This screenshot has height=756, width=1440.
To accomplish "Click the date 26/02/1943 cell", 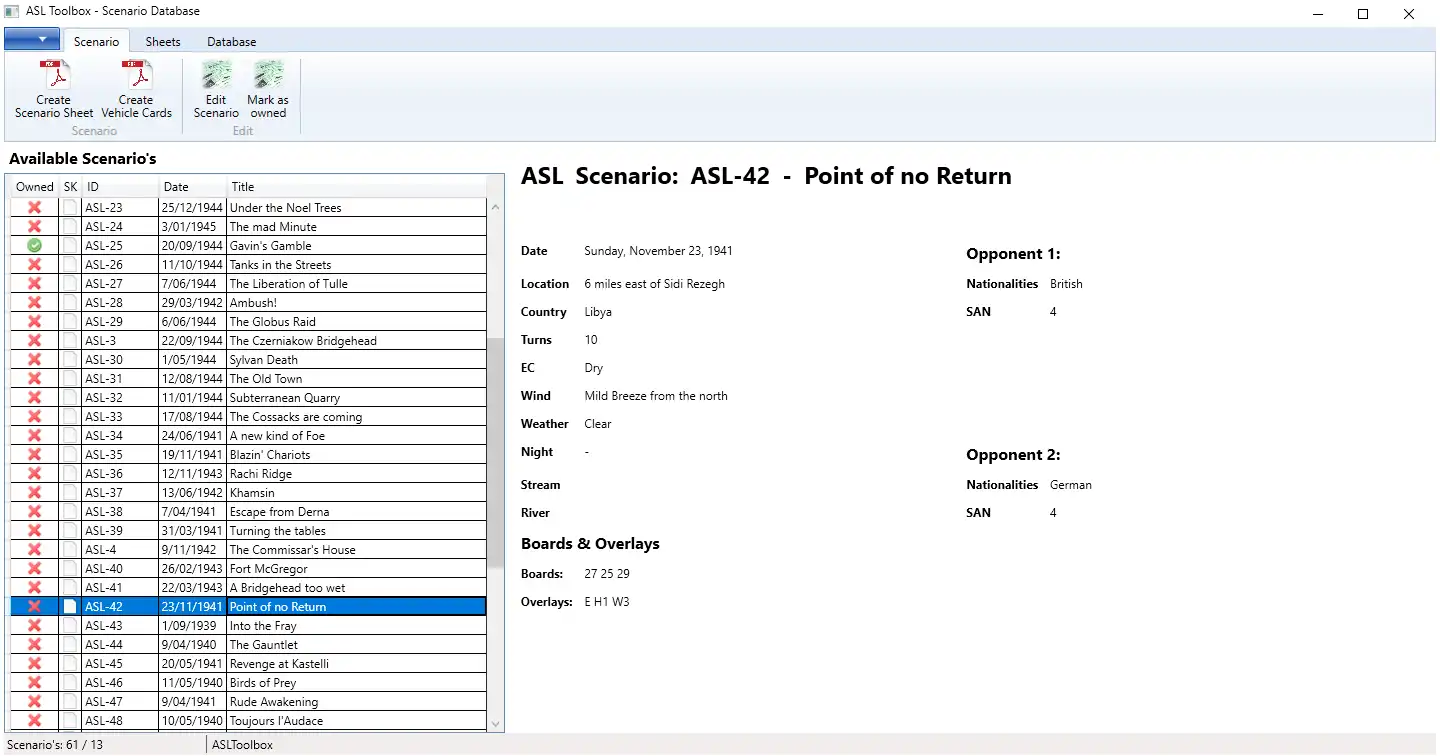I will click(x=193, y=569).
